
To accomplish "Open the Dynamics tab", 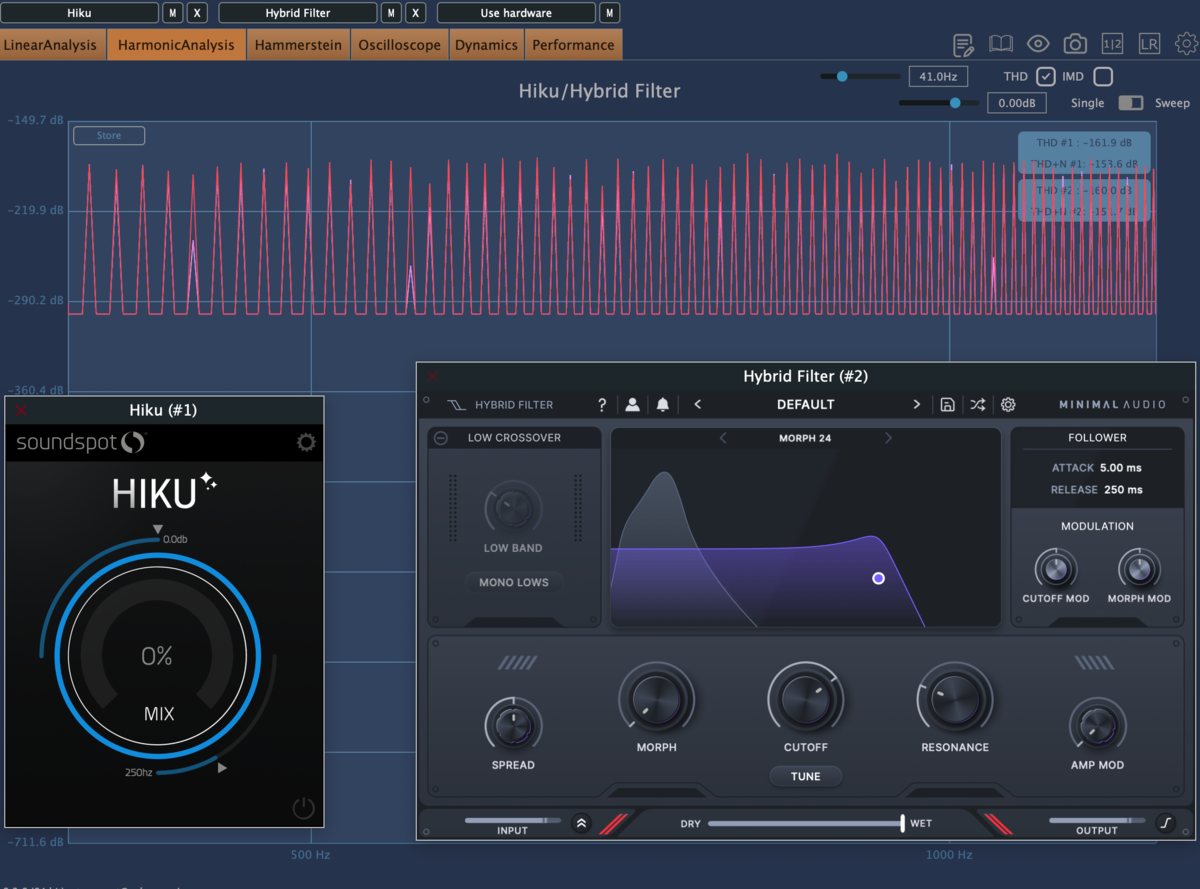I will (x=486, y=44).
